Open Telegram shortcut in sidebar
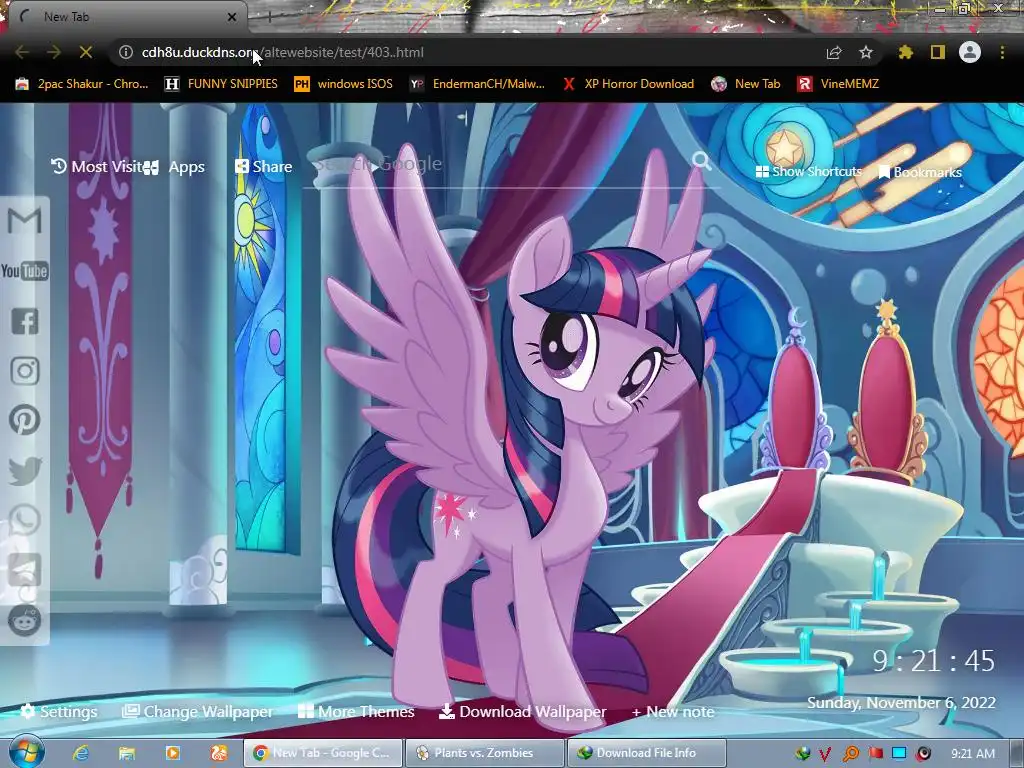Image resolution: width=1024 pixels, height=768 pixels. tap(25, 570)
